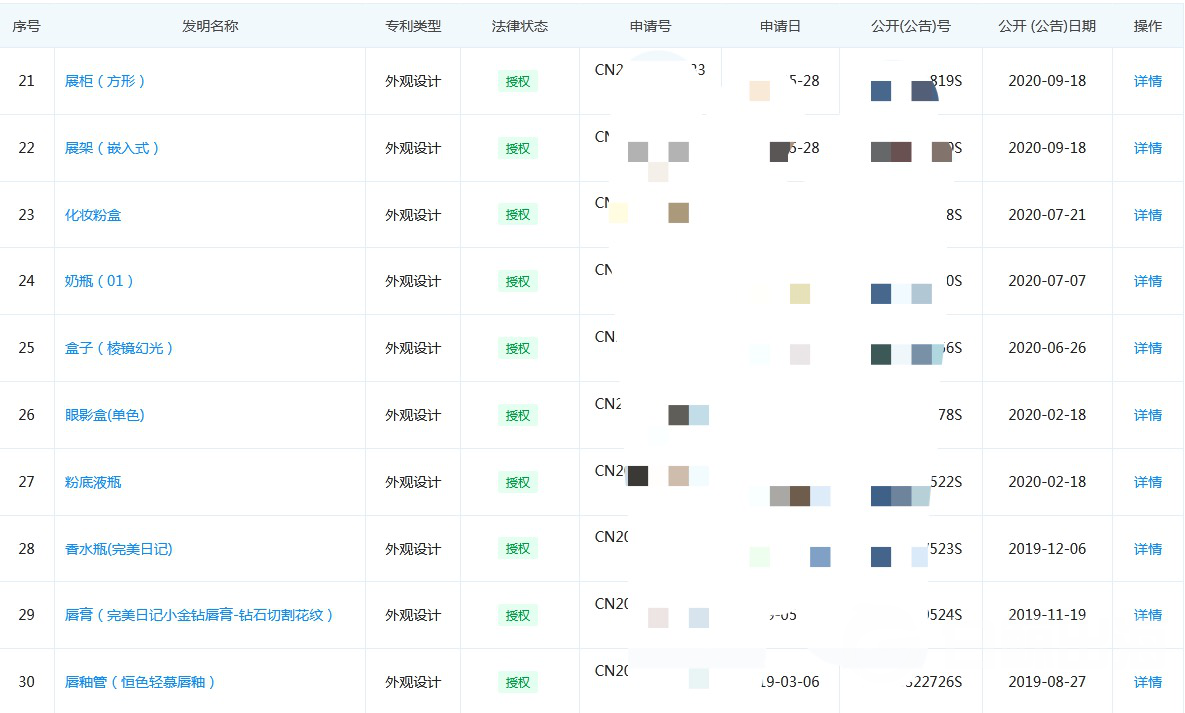1185x713 pixels.
Task: Click the 化妆粉盒 patent name
Action: (93, 215)
